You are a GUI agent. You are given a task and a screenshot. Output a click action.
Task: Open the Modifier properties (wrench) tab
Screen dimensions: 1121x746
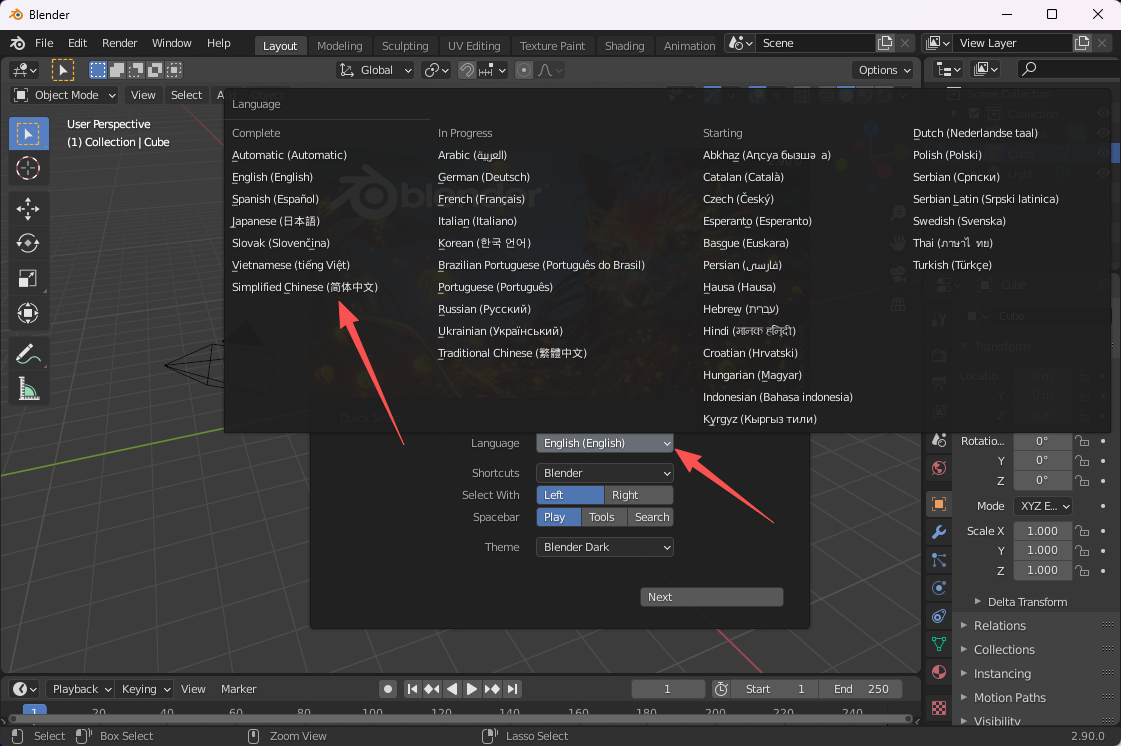(938, 532)
